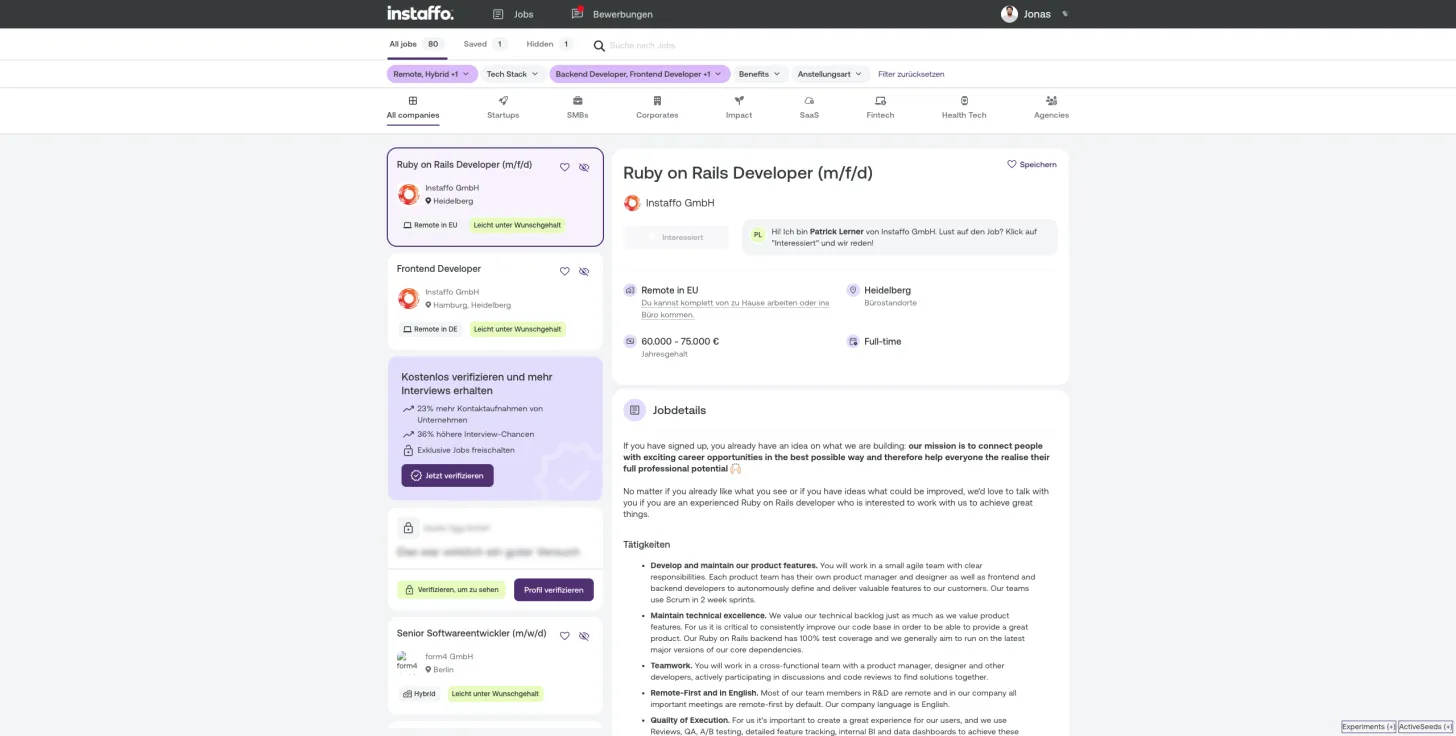
Task: Click the Interessiert button
Action: 676,237
